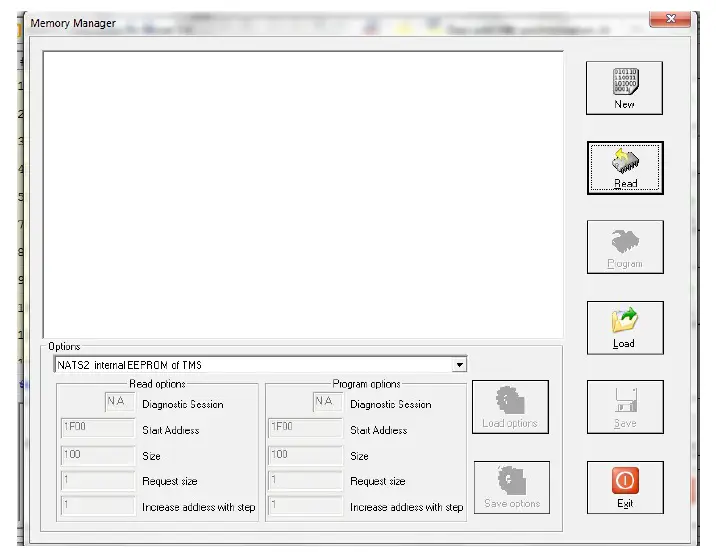Click the Save options gear button
This screenshot has width=716, height=555.
(511, 487)
